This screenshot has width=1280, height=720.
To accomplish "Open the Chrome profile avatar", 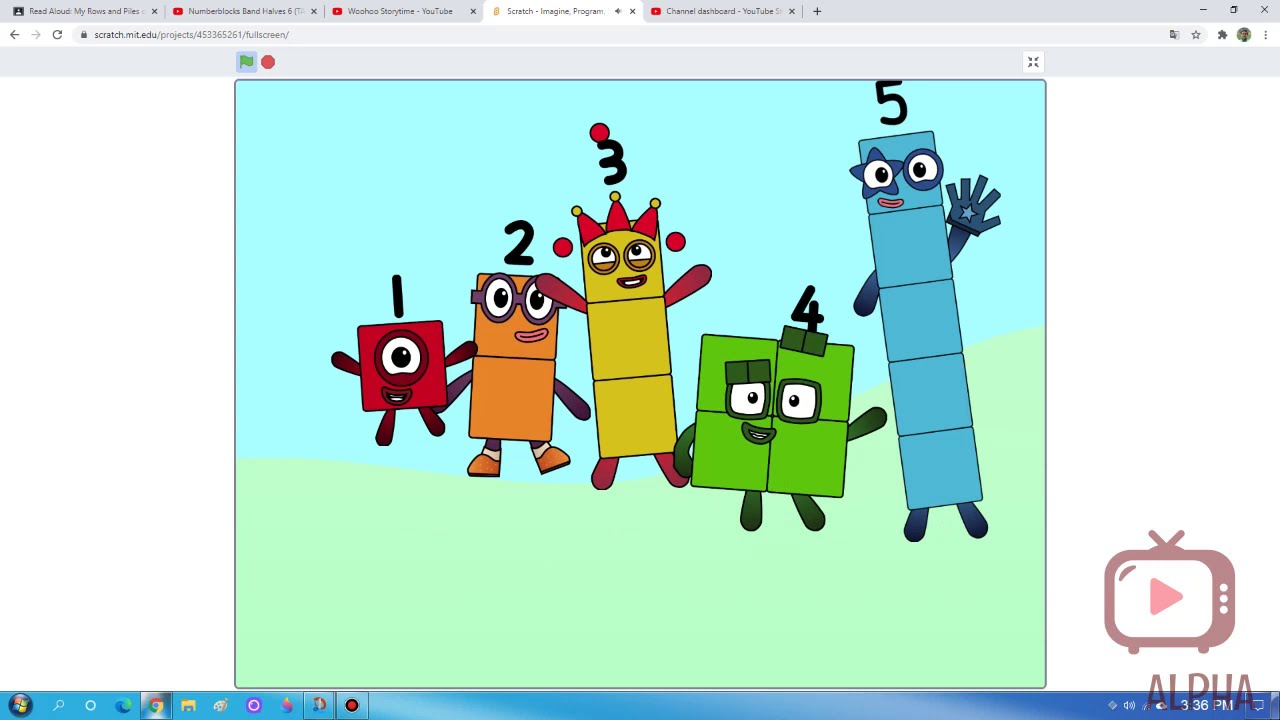I will (1243, 35).
